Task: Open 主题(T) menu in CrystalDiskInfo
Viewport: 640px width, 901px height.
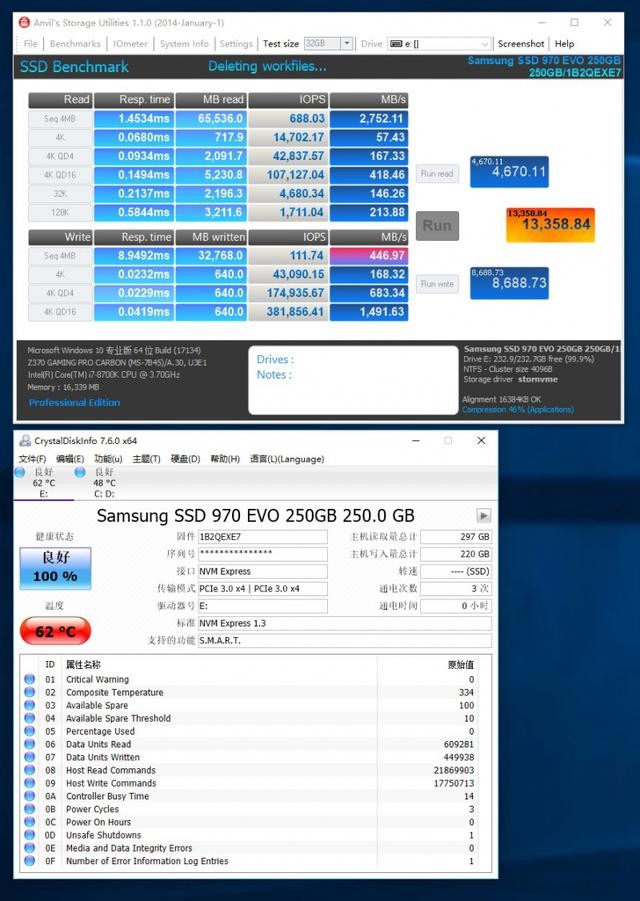Action: (x=146, y=459)
